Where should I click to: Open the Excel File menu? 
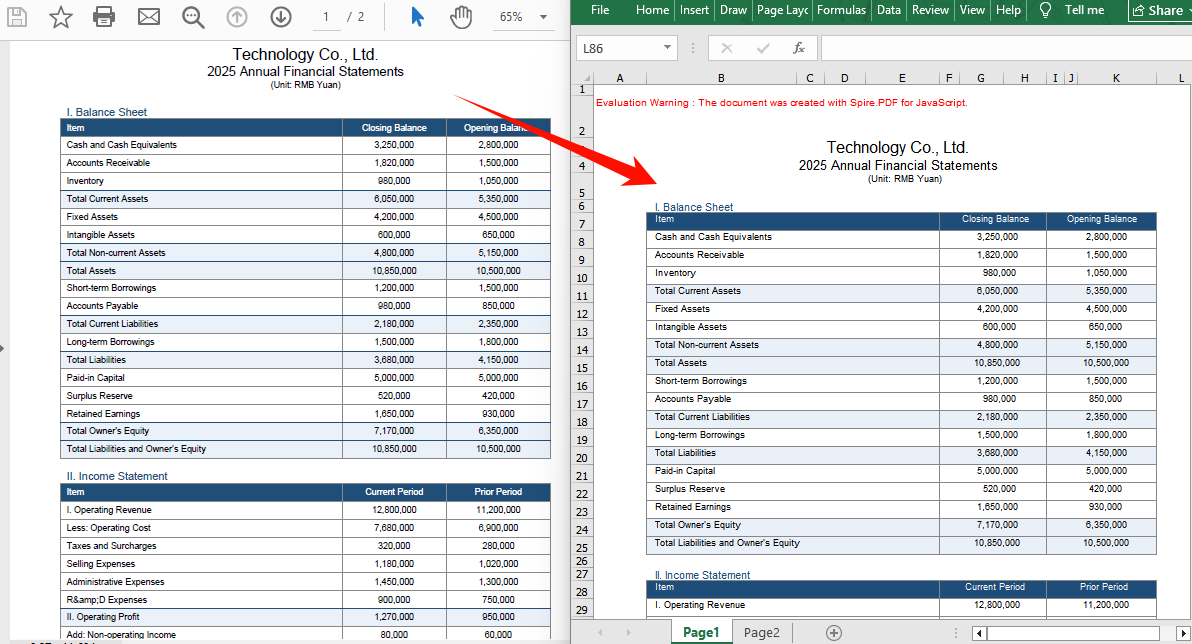tap(600, 10)
